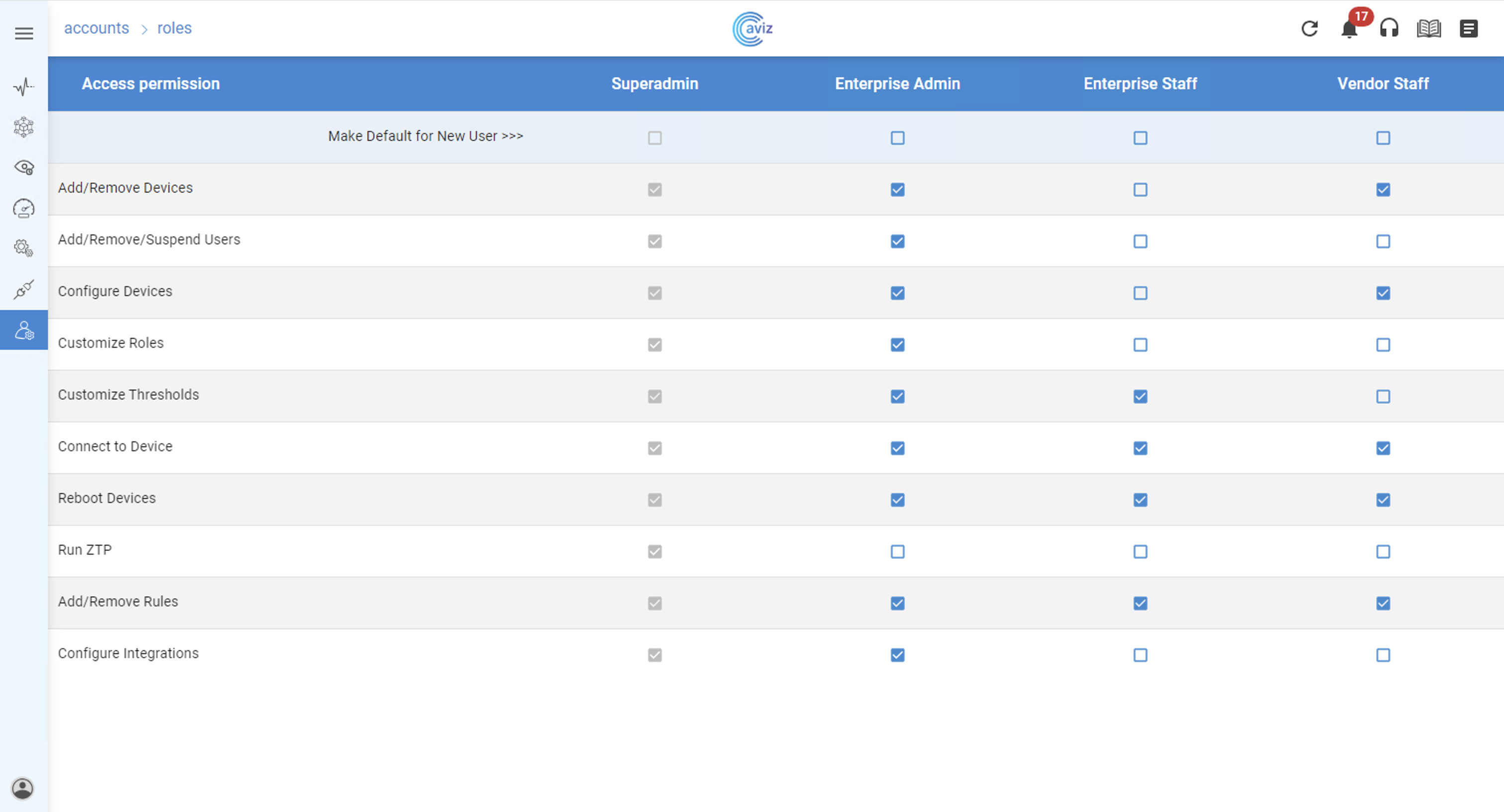Click the user profile avatar icon
Viewport: 1504px width, 812px height.
[x=23, y=789]
